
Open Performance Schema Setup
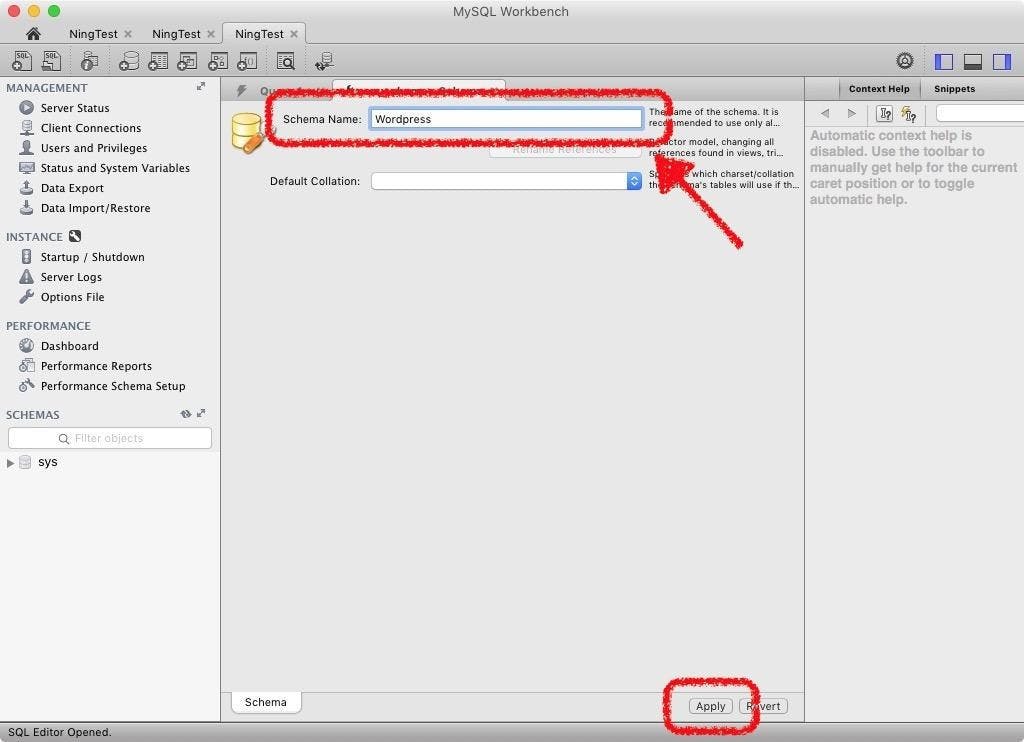(x=113, y=386)
